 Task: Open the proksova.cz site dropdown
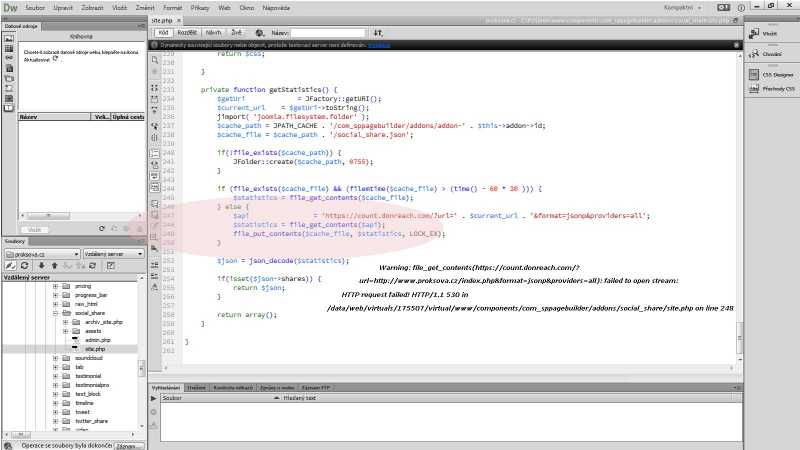42,254
